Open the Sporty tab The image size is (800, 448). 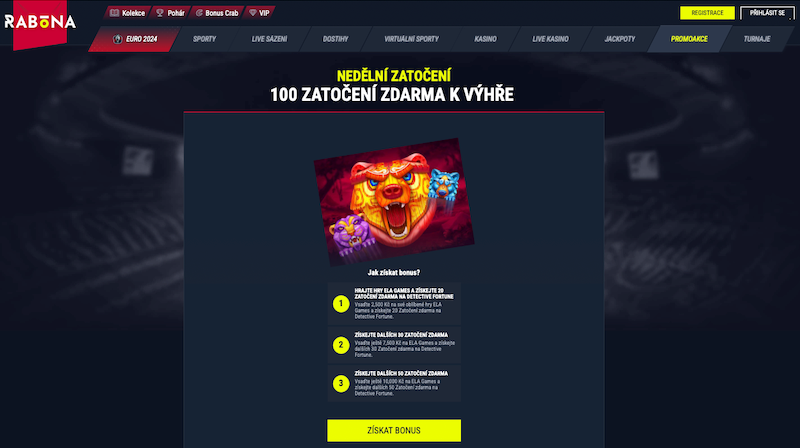point(204,39)
